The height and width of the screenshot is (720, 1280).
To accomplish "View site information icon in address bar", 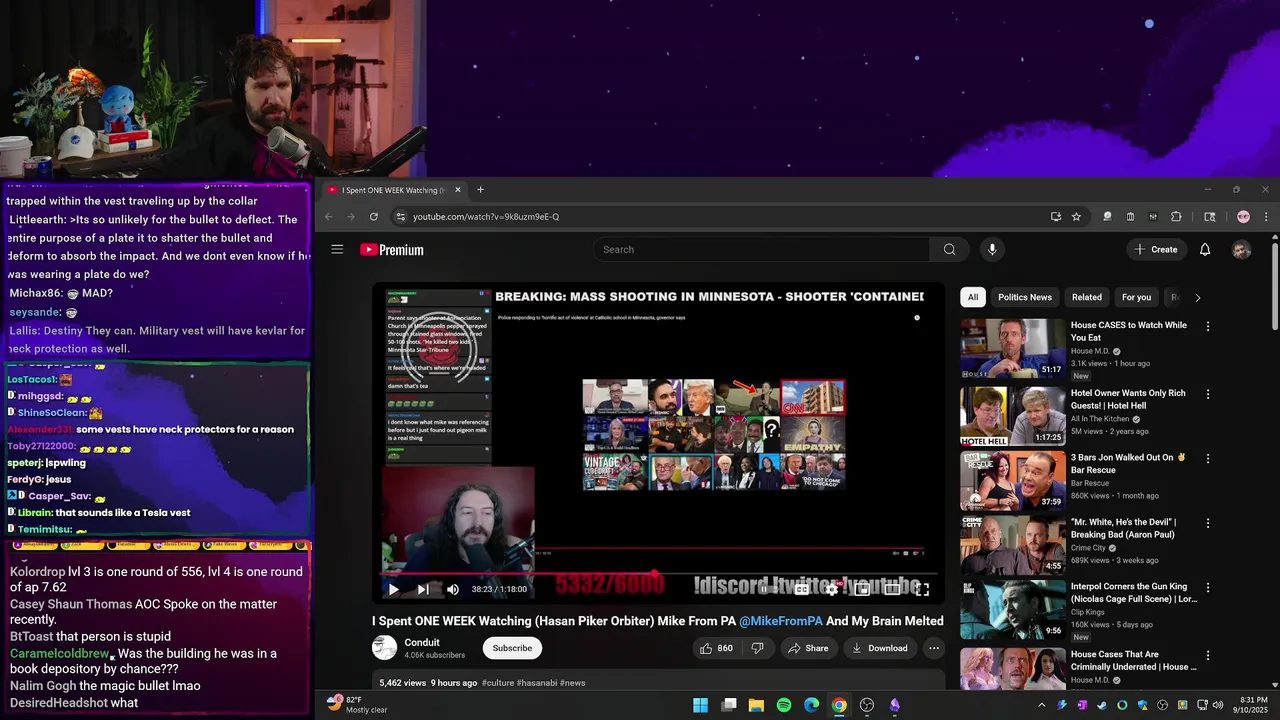I will pos(400,216).
